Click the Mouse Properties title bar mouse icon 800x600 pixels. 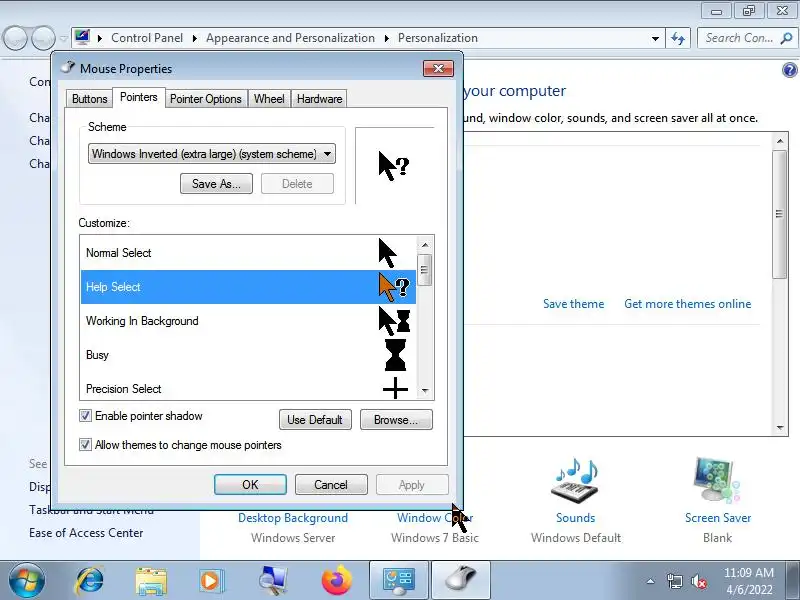68,68
